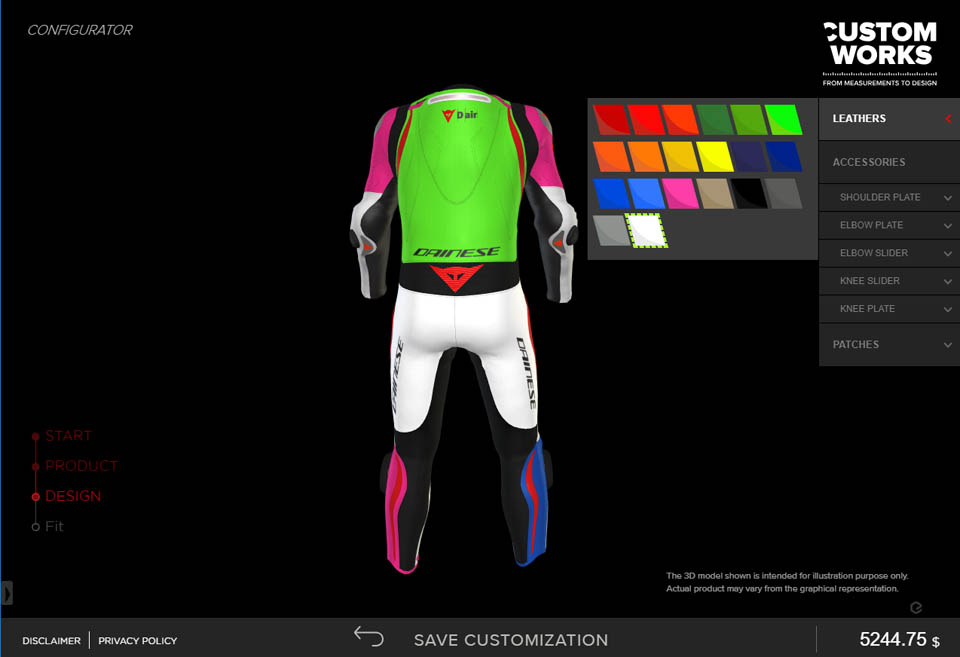Select the black leather color swatch
Image resolution: width=960 pixels, height=657 pixels.
[749, 193]
